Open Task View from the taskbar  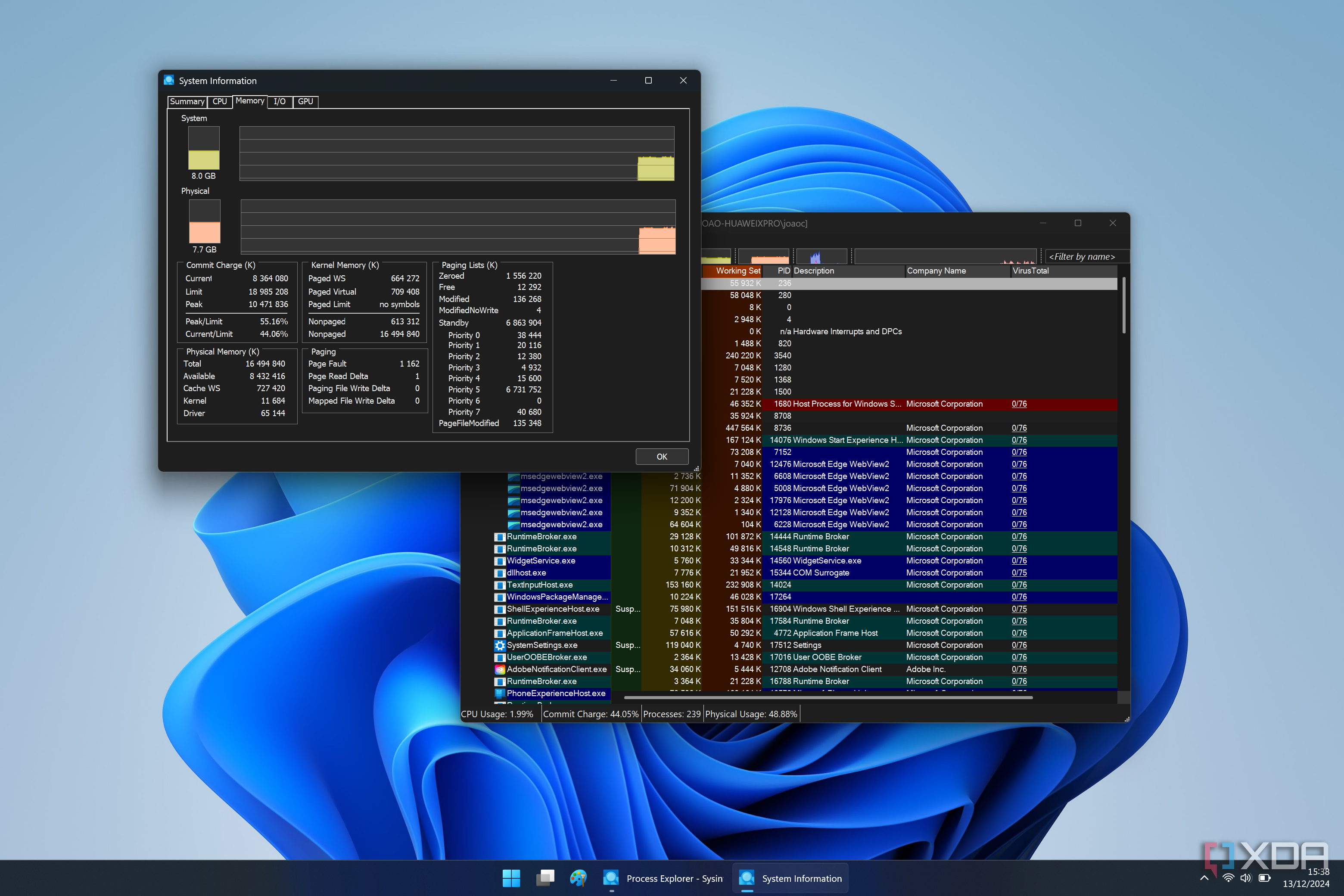(544, 878)
